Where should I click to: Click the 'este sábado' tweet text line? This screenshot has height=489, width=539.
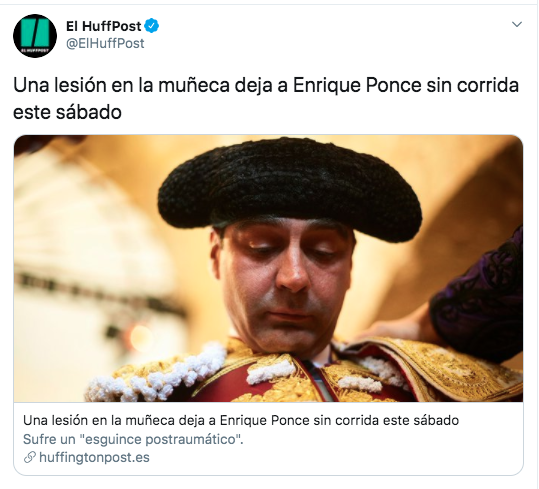pyautogui.click(x=67, y=112)
